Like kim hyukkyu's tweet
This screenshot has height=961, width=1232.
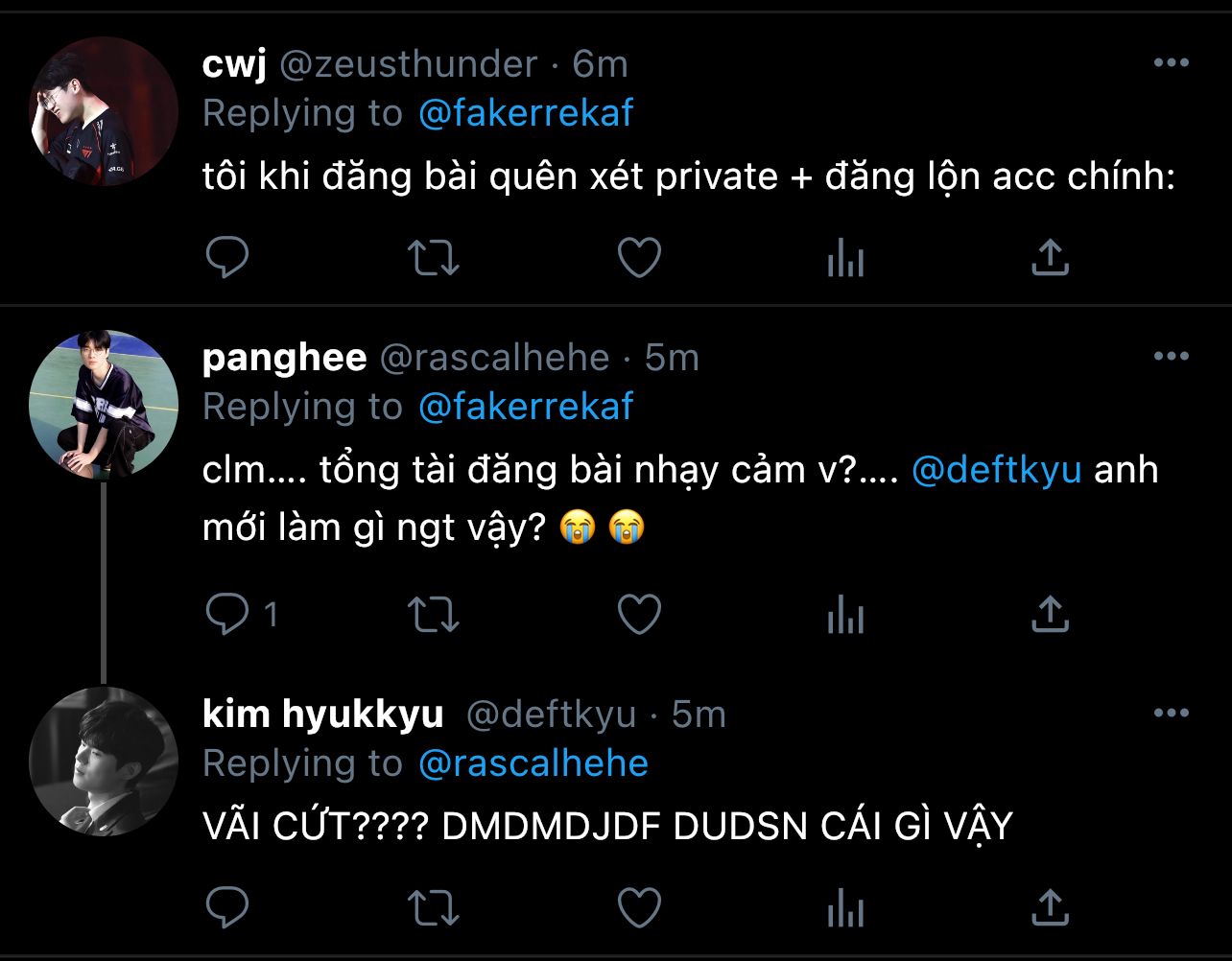639,906
